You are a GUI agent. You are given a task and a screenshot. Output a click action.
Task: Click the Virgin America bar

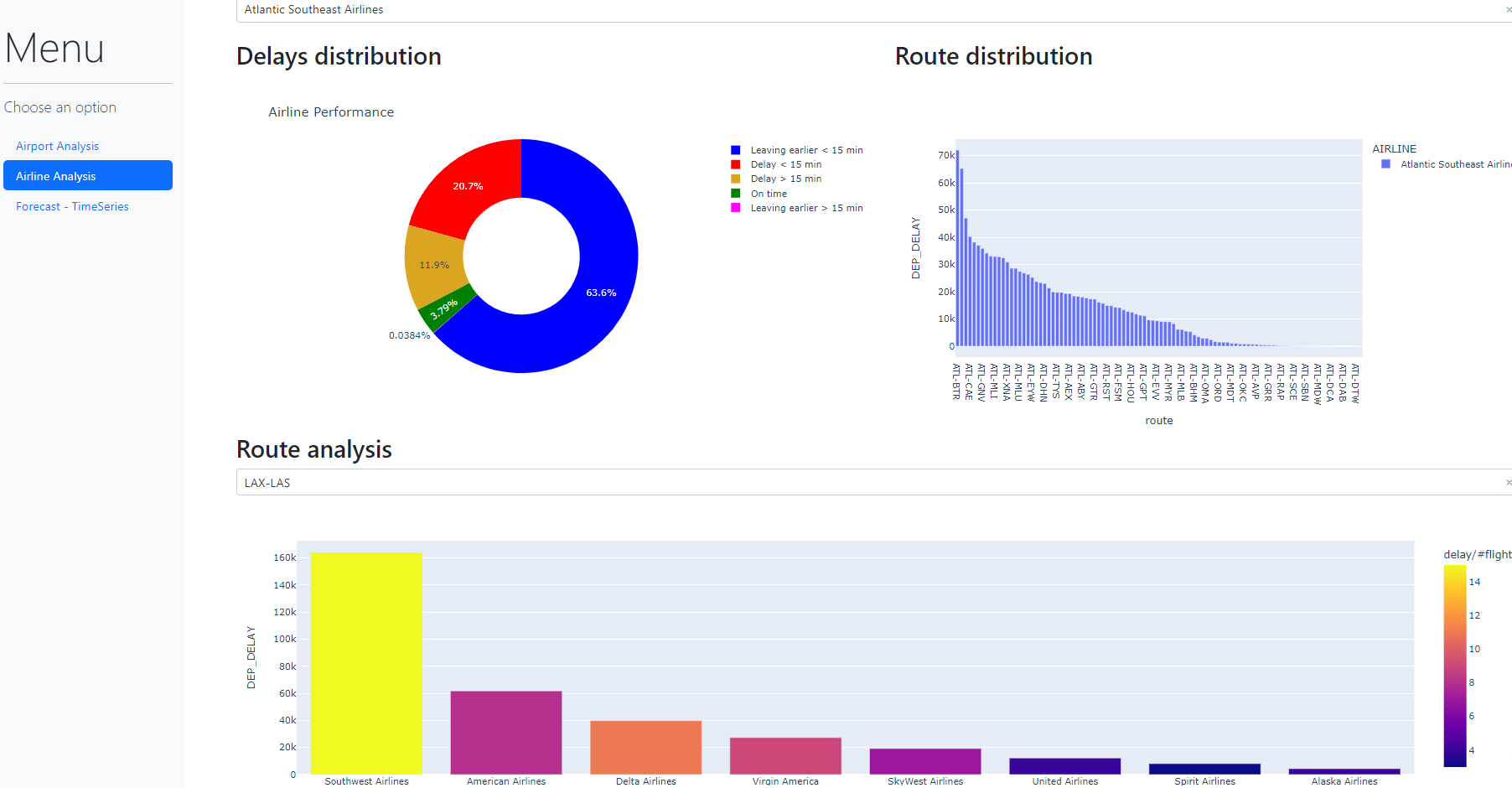pyautogui.click(x=785, y=755)
